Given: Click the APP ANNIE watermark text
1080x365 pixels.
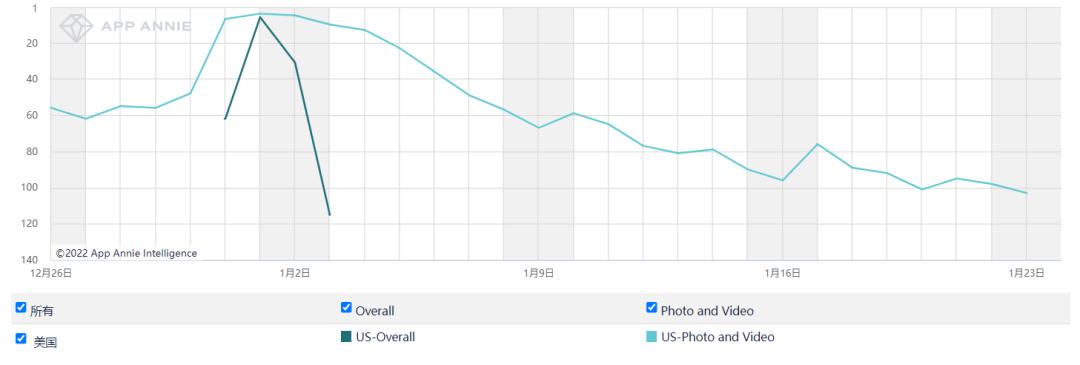Looking at the screenshot, I should (x=146, y=27).
